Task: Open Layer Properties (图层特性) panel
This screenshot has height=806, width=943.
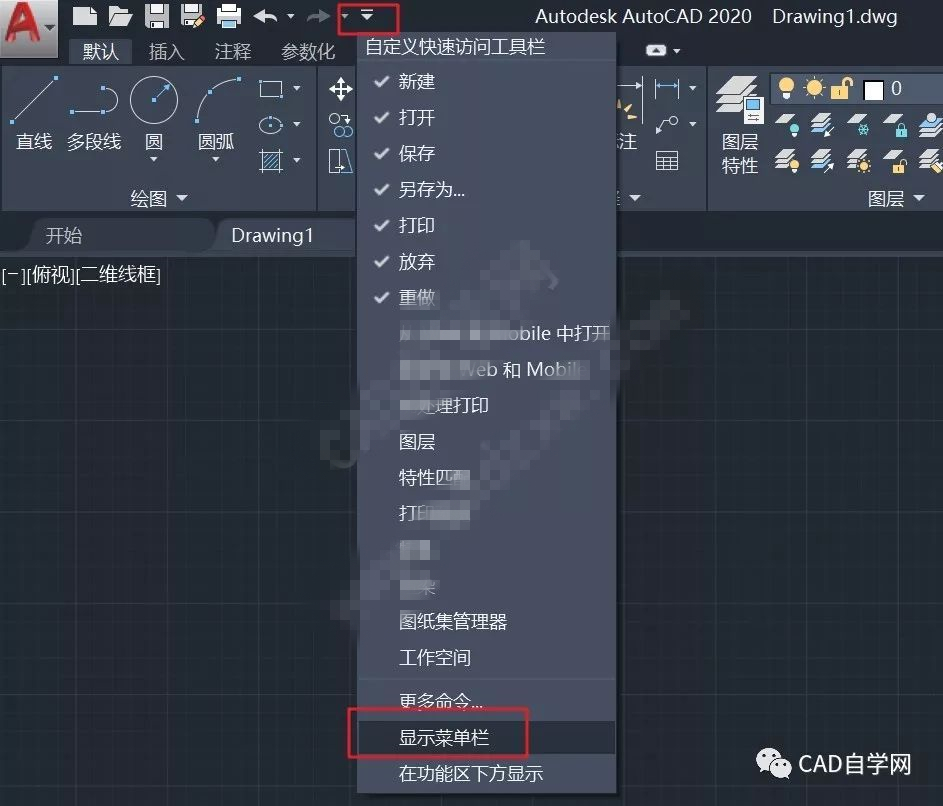Action: coord(740,125)
